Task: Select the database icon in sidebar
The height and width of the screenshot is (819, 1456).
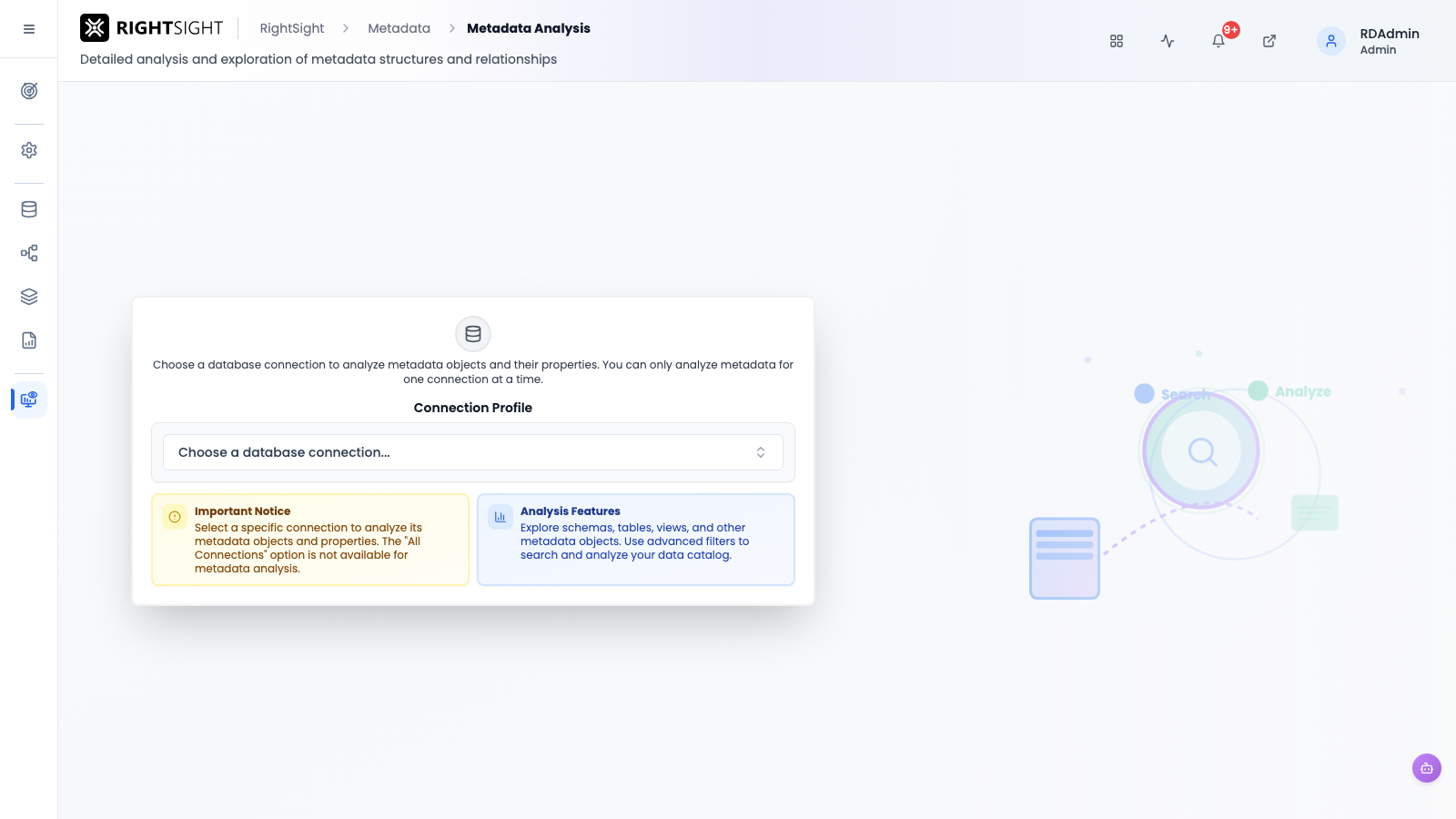Action: click(29, 209)
